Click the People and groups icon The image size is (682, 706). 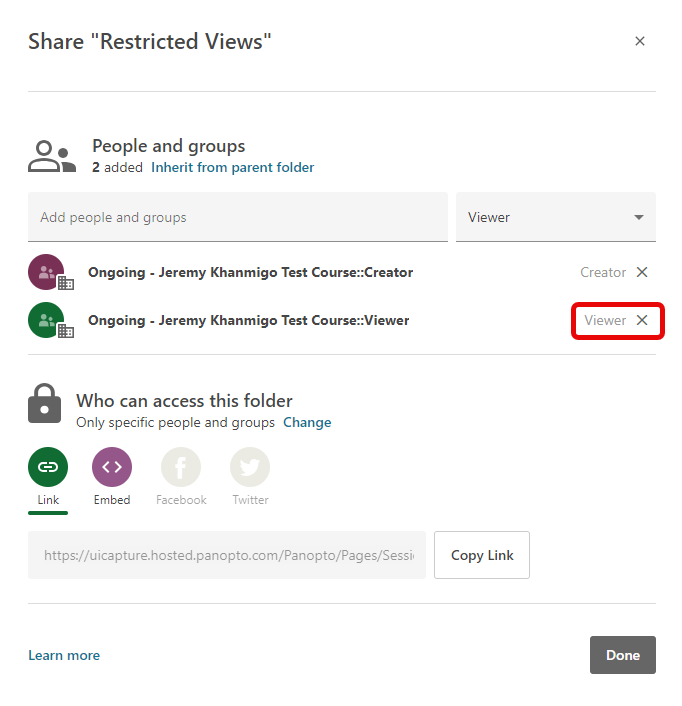(x=51, y=156)
